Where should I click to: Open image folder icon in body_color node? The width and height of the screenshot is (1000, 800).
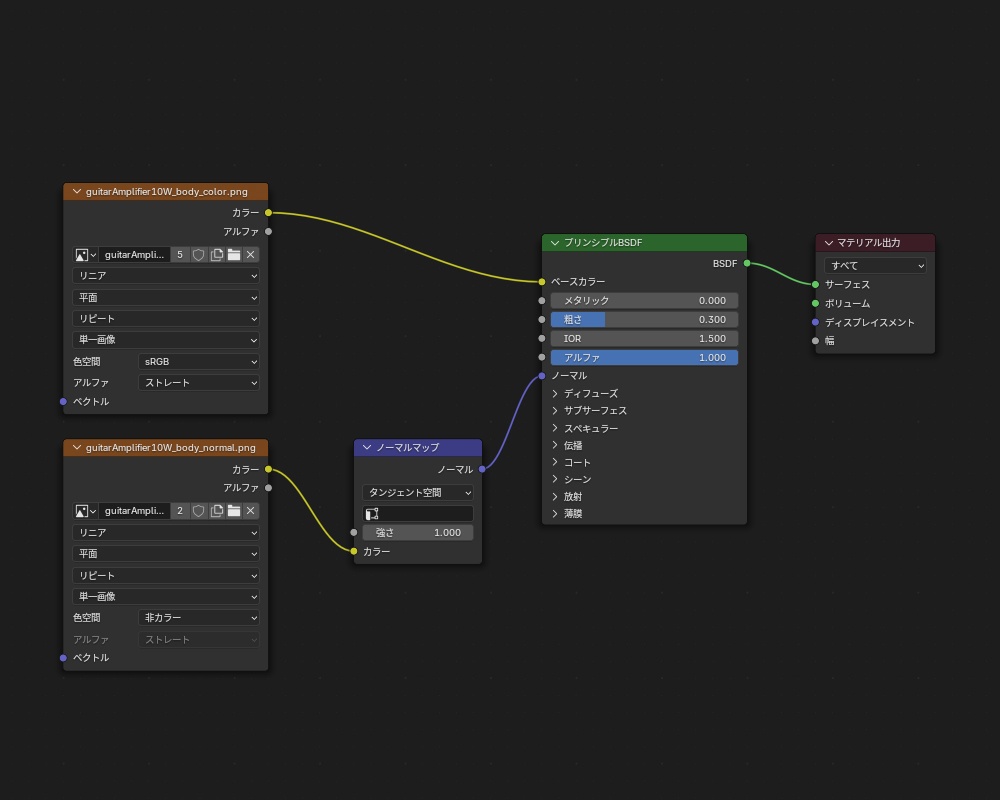point(234,255)
